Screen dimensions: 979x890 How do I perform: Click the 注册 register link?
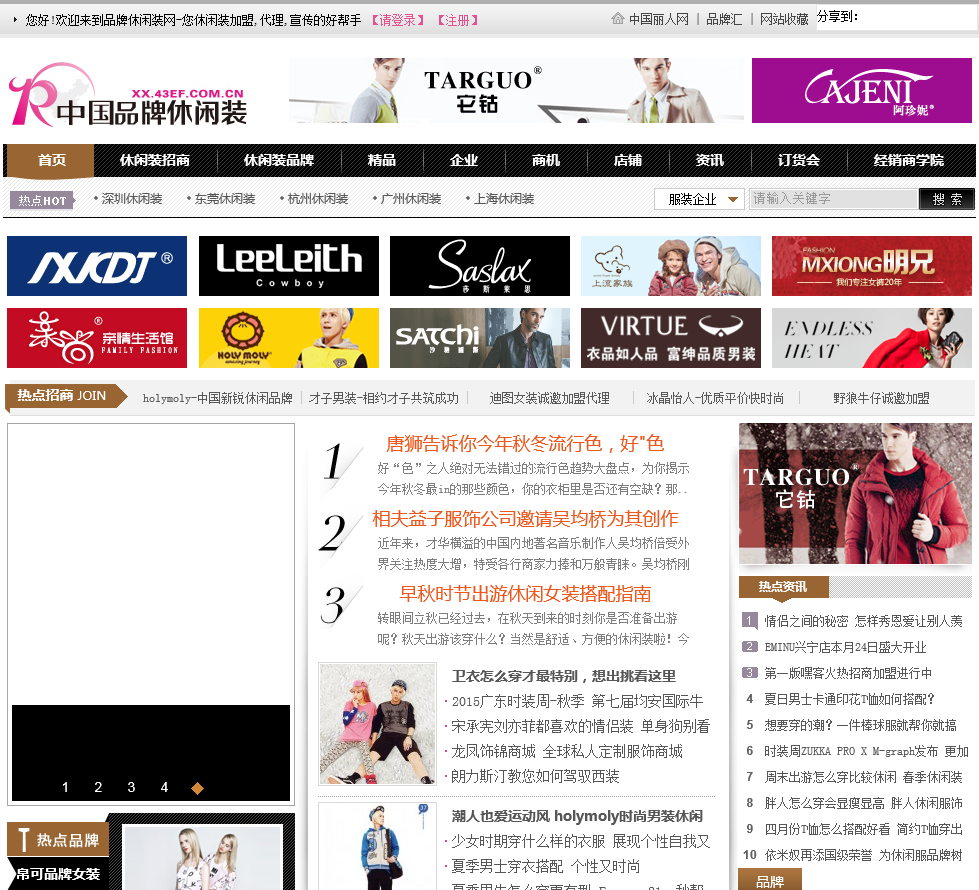[x=458, y=20]
